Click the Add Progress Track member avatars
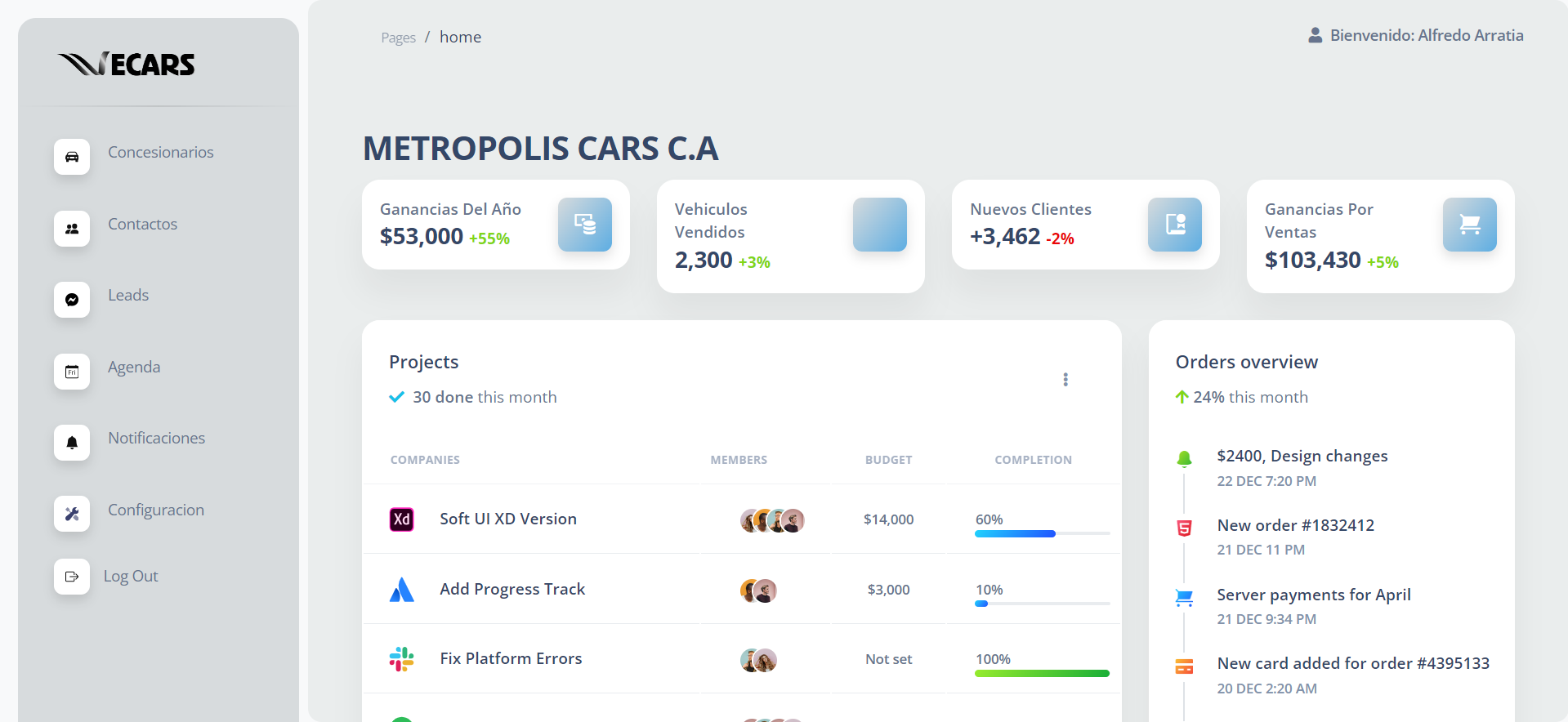Image resolution: width=1568 pixels, height=722 pixels. (758, 591)
